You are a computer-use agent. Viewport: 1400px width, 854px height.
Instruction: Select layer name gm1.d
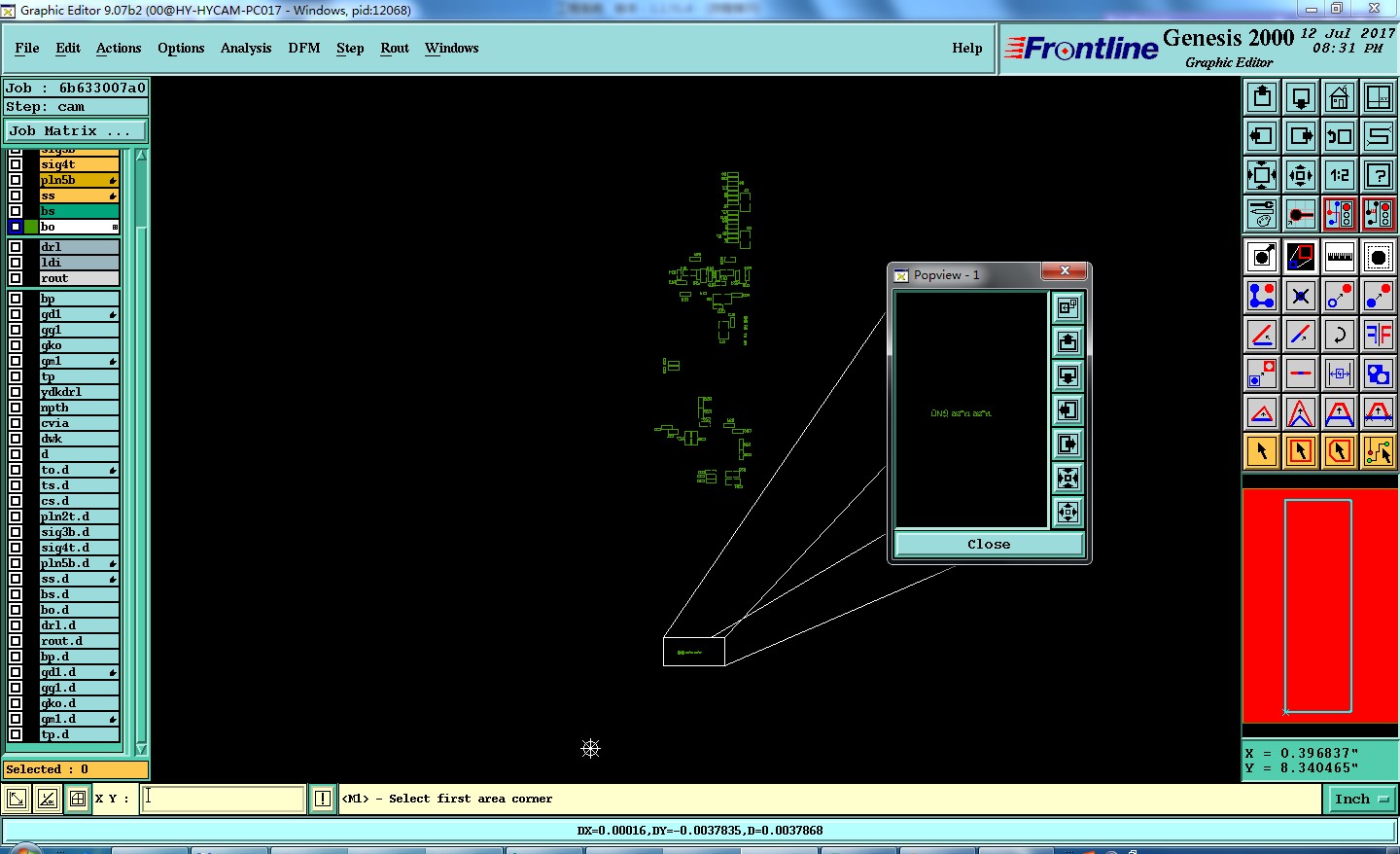79,719
